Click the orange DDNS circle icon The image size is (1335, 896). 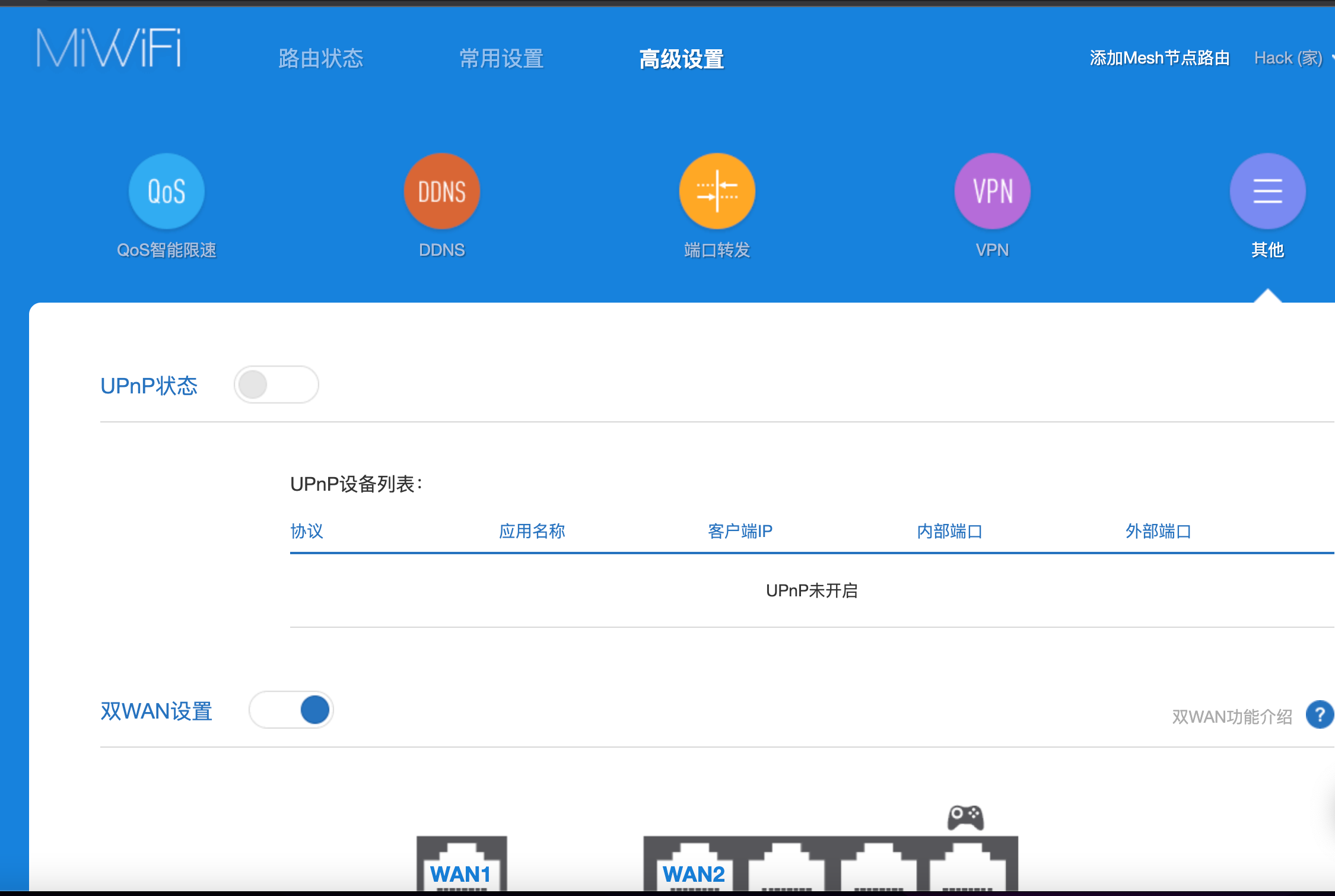click(441, 191)
